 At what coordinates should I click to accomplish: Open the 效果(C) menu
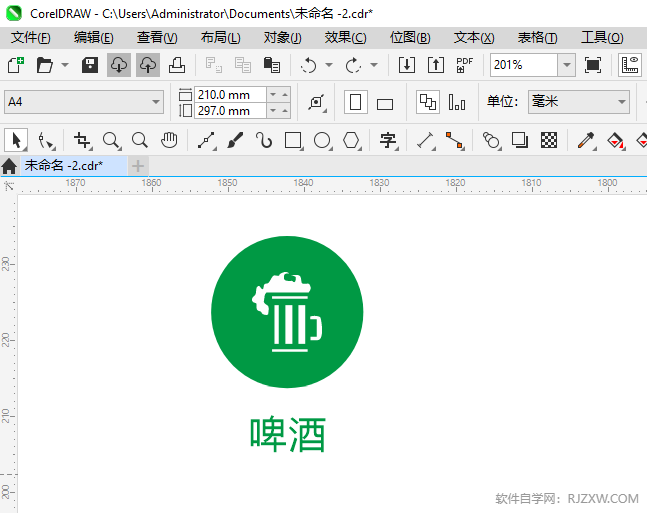[345, 38]
